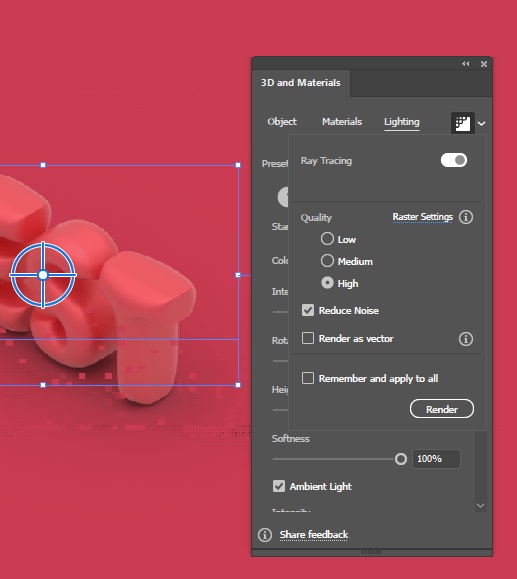Click the Softness 100% value field

[x=436, y=459]
